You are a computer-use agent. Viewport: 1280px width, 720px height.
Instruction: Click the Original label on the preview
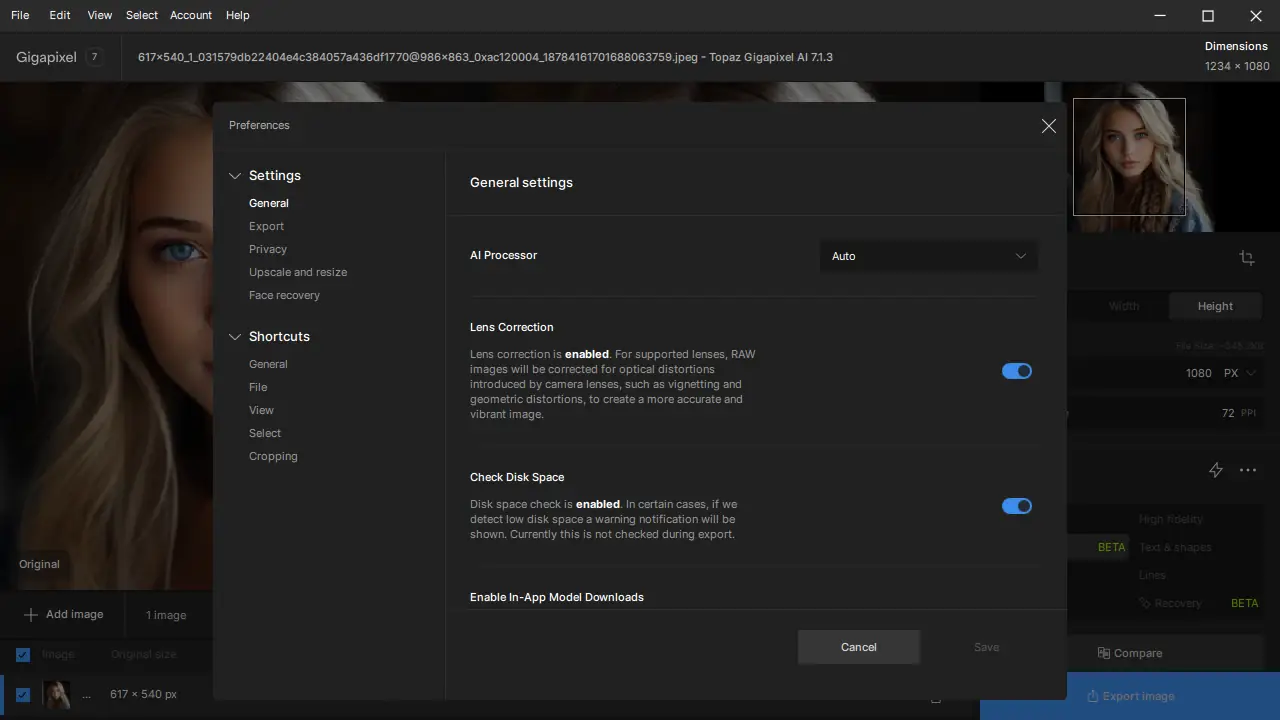click(39, 564)
